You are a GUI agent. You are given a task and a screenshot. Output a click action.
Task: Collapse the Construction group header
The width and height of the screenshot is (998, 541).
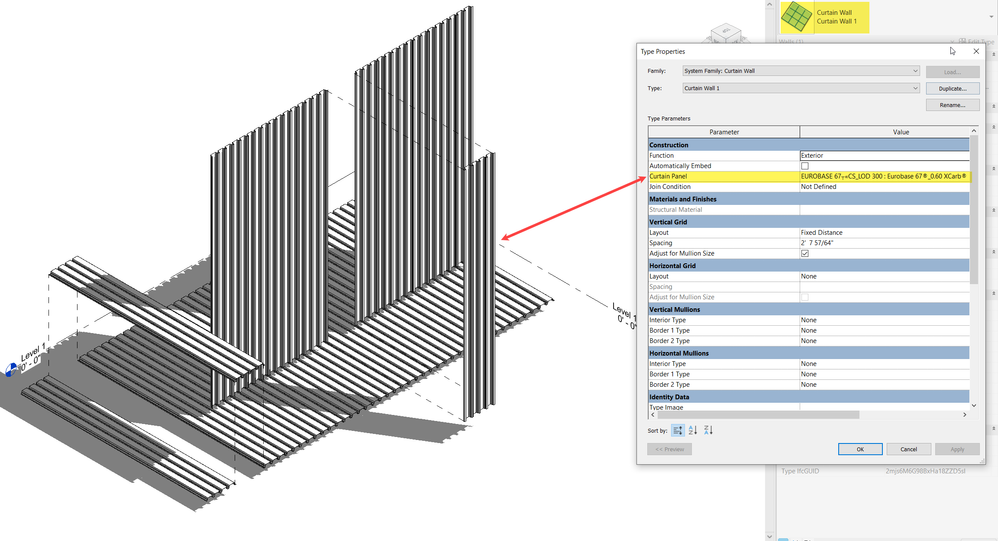click(x=808, y=144)
